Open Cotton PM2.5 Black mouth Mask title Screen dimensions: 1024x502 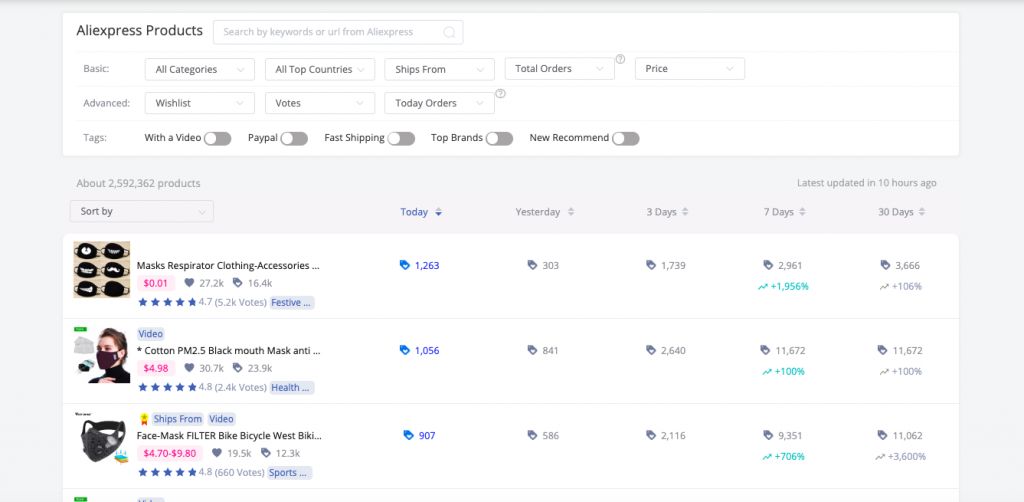coord(229,351)
